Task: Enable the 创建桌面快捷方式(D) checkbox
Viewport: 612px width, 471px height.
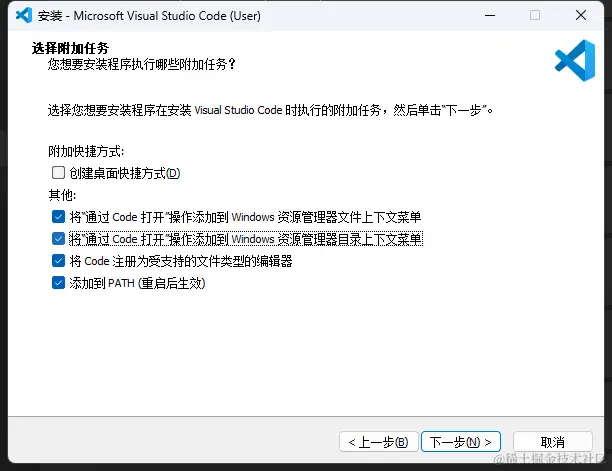Action: 58,172
